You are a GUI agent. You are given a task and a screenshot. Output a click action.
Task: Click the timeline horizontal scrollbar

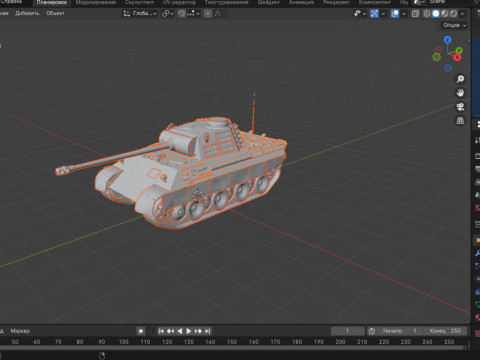pos(233,348)
